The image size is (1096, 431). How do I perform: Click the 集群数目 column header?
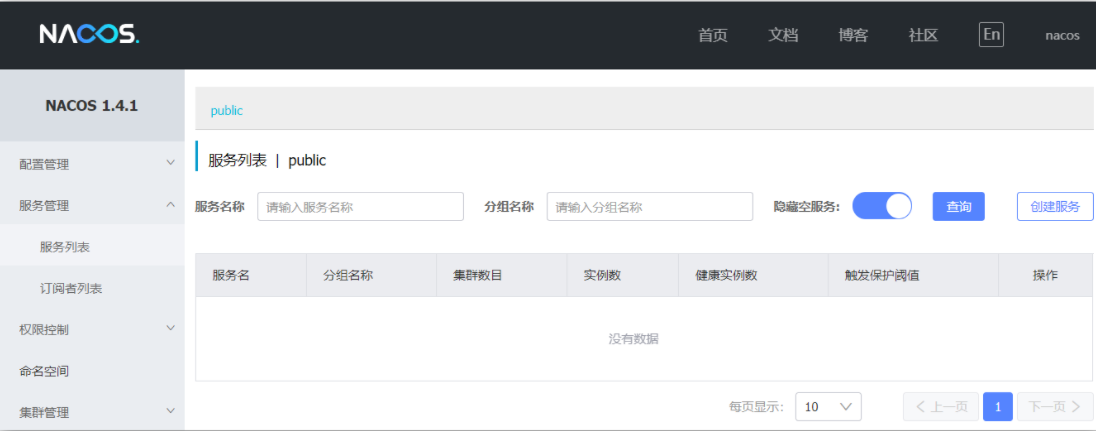(x=501, y=275)
